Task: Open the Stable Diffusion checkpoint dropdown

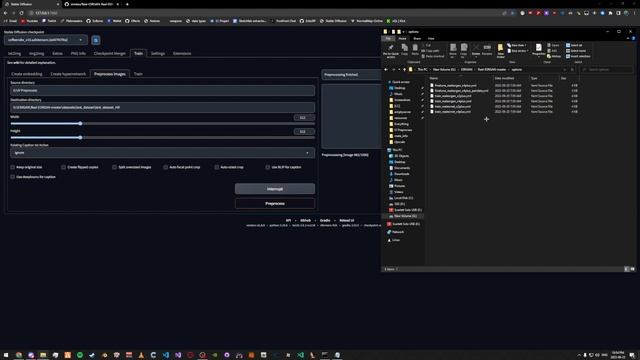Action: pos(46,40)
